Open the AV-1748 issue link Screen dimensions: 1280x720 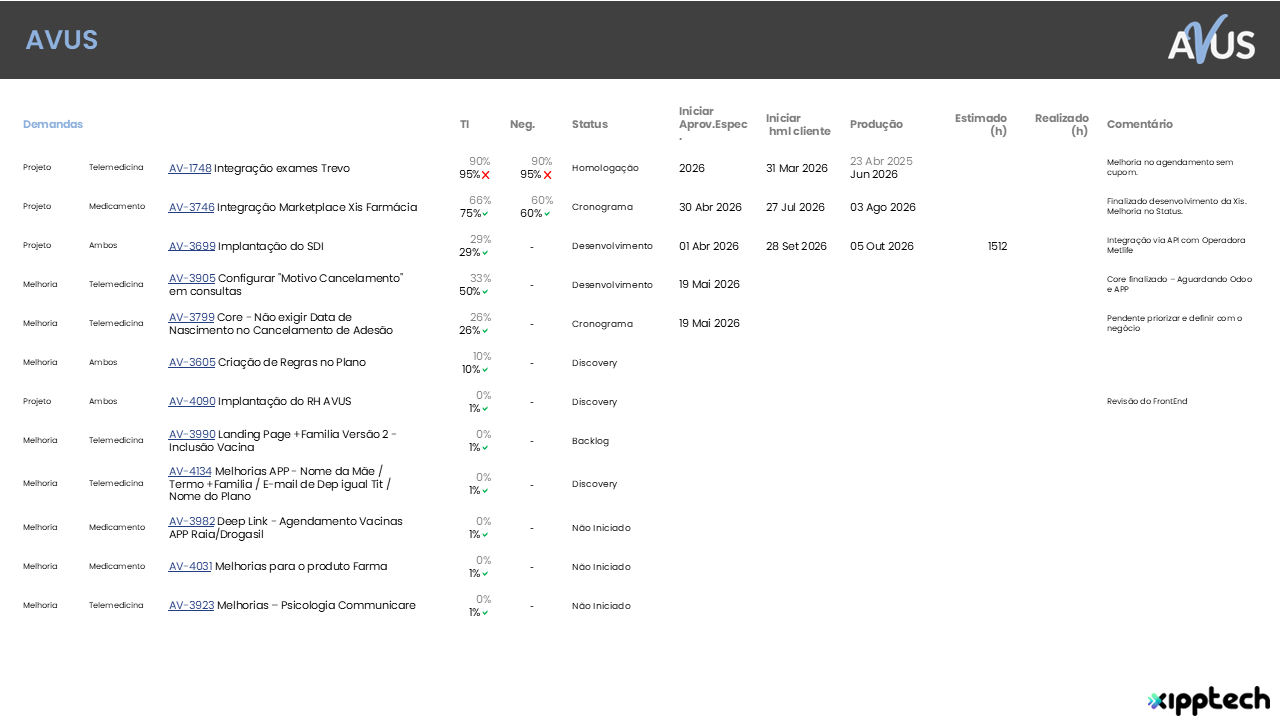190,168
